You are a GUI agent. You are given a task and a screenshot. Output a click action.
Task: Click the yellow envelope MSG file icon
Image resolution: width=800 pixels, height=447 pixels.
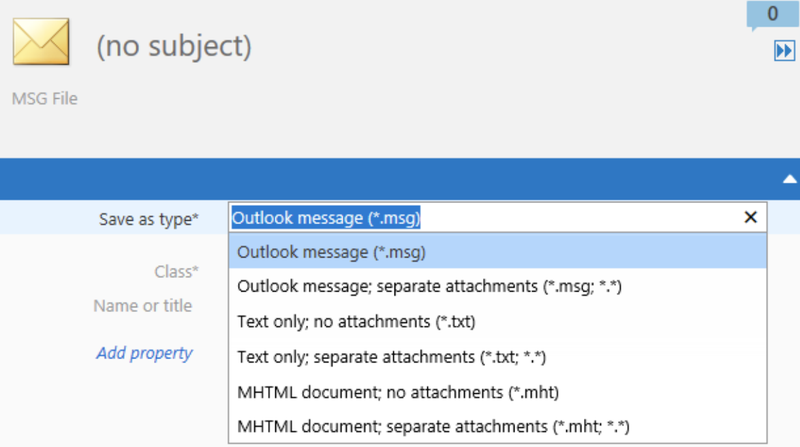(x=41, y=41)
